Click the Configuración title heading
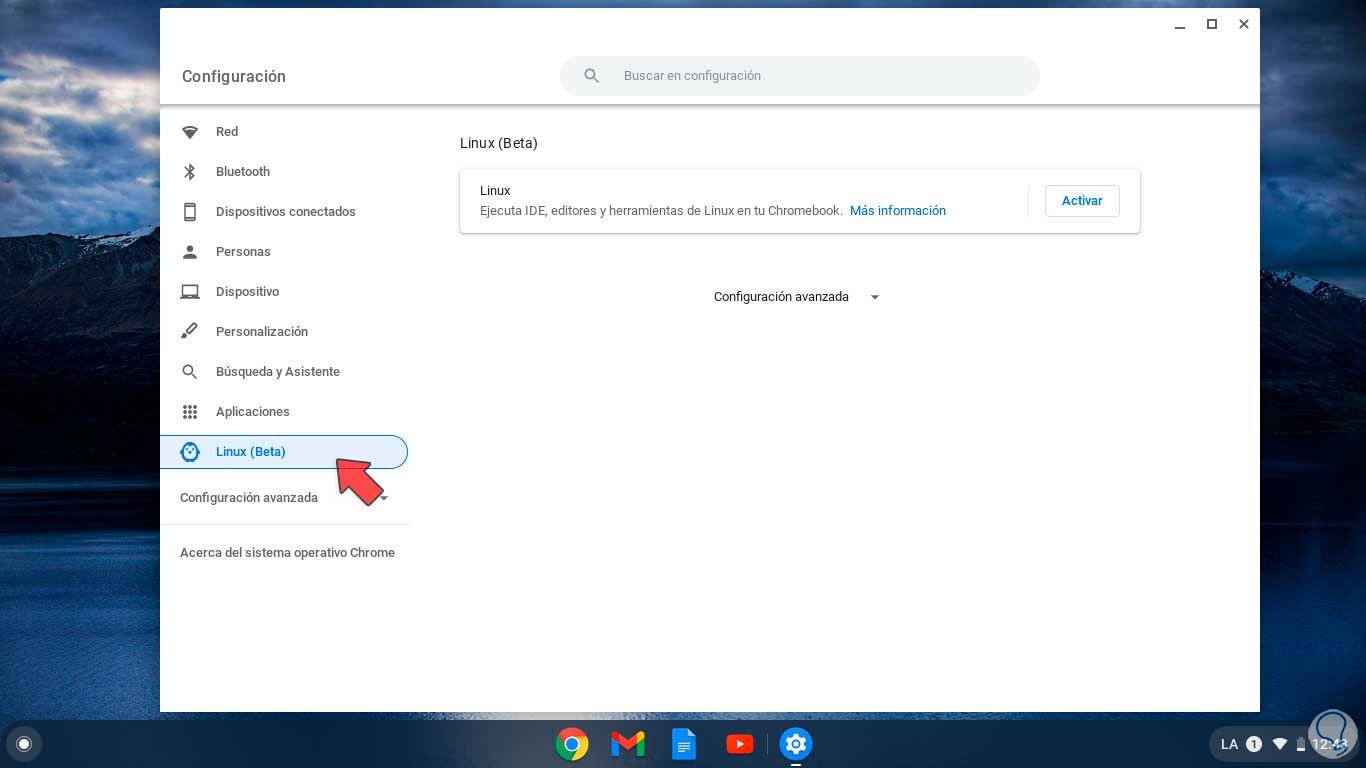The image size is (1366, 768). pos(234,76)
